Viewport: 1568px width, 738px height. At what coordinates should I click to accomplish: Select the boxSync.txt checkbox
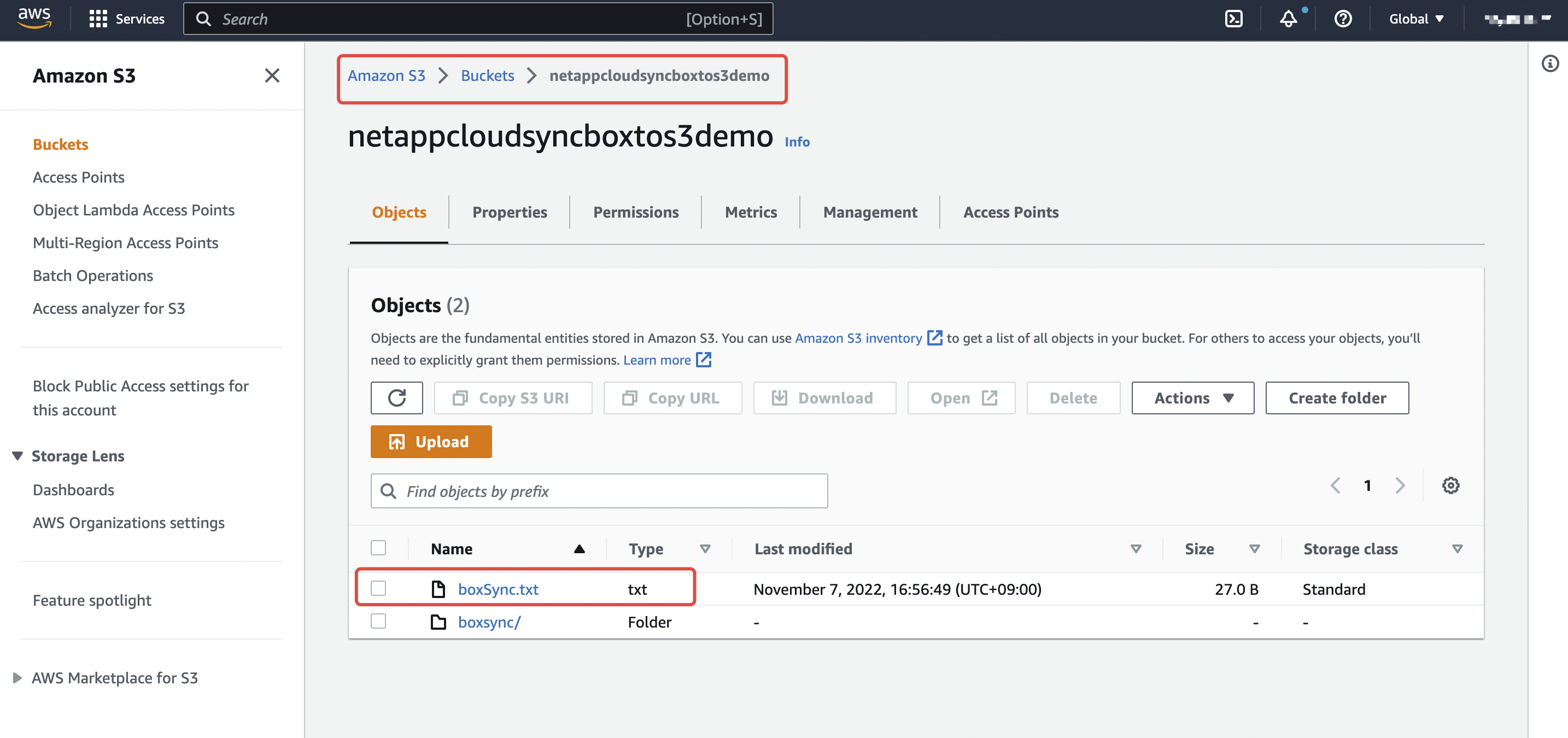tap(378, 588)
